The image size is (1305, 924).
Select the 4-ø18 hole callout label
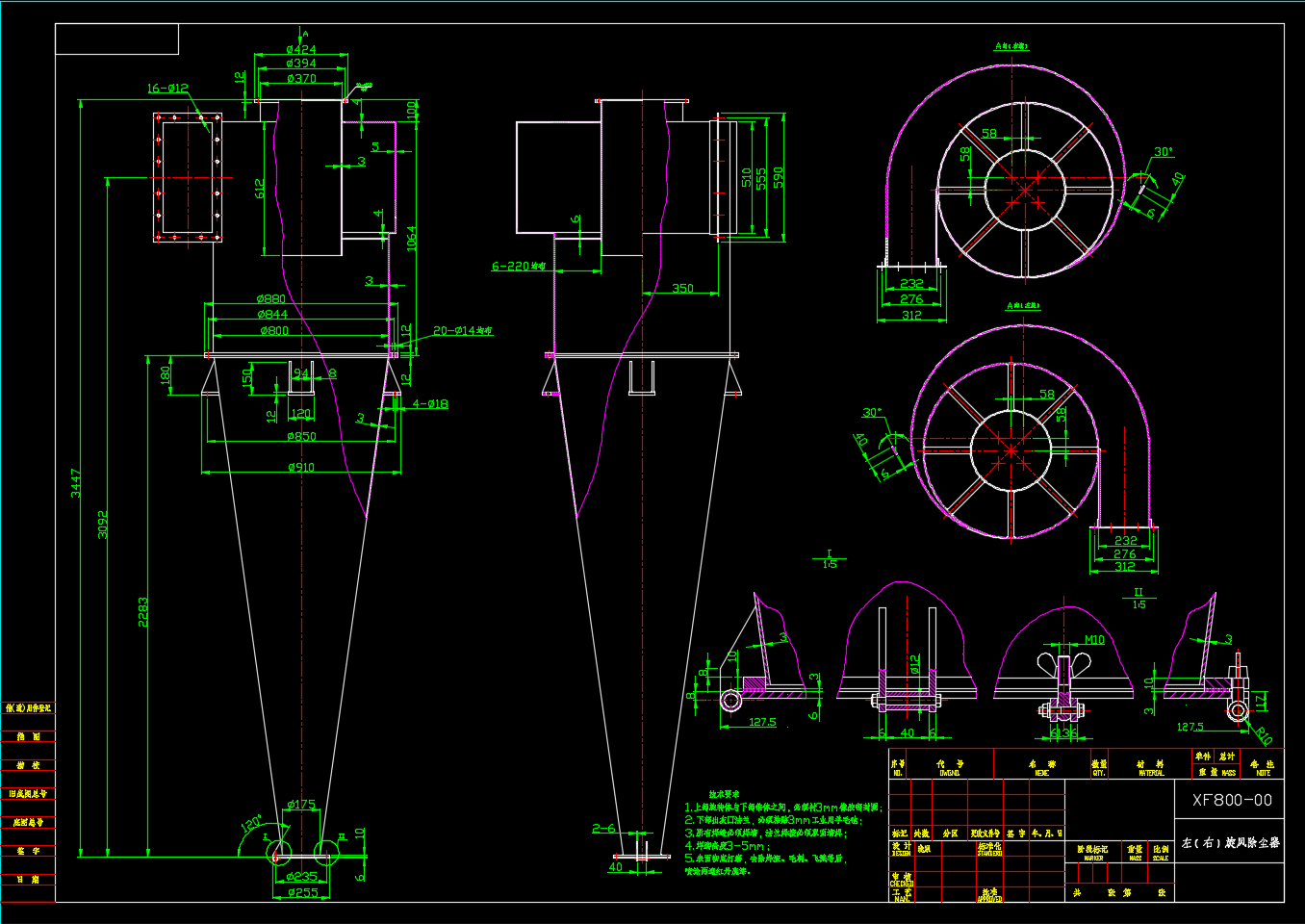coord(430,403)
